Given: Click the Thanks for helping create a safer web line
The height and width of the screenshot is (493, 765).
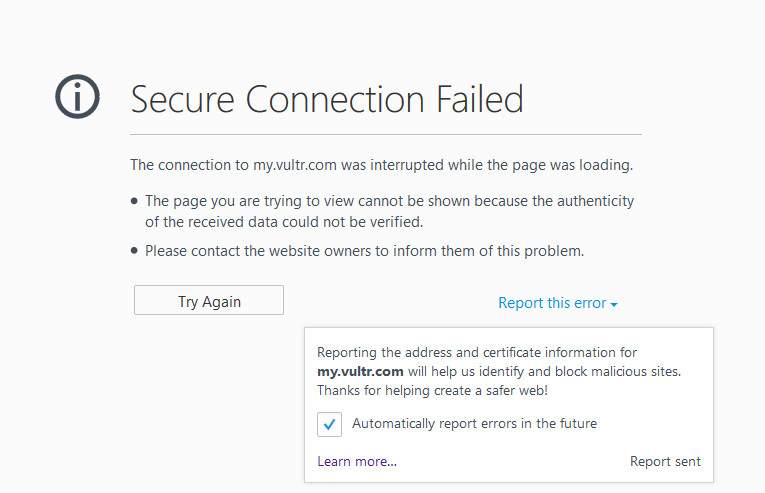Looking at the screenshot, I should (x=432, y=390).
